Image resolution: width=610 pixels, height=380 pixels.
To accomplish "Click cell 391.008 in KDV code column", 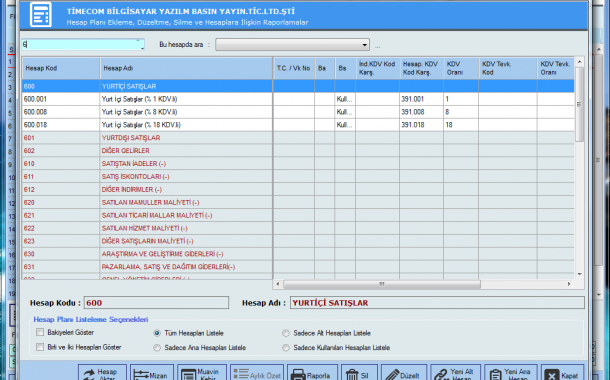I will click(421, 112).
